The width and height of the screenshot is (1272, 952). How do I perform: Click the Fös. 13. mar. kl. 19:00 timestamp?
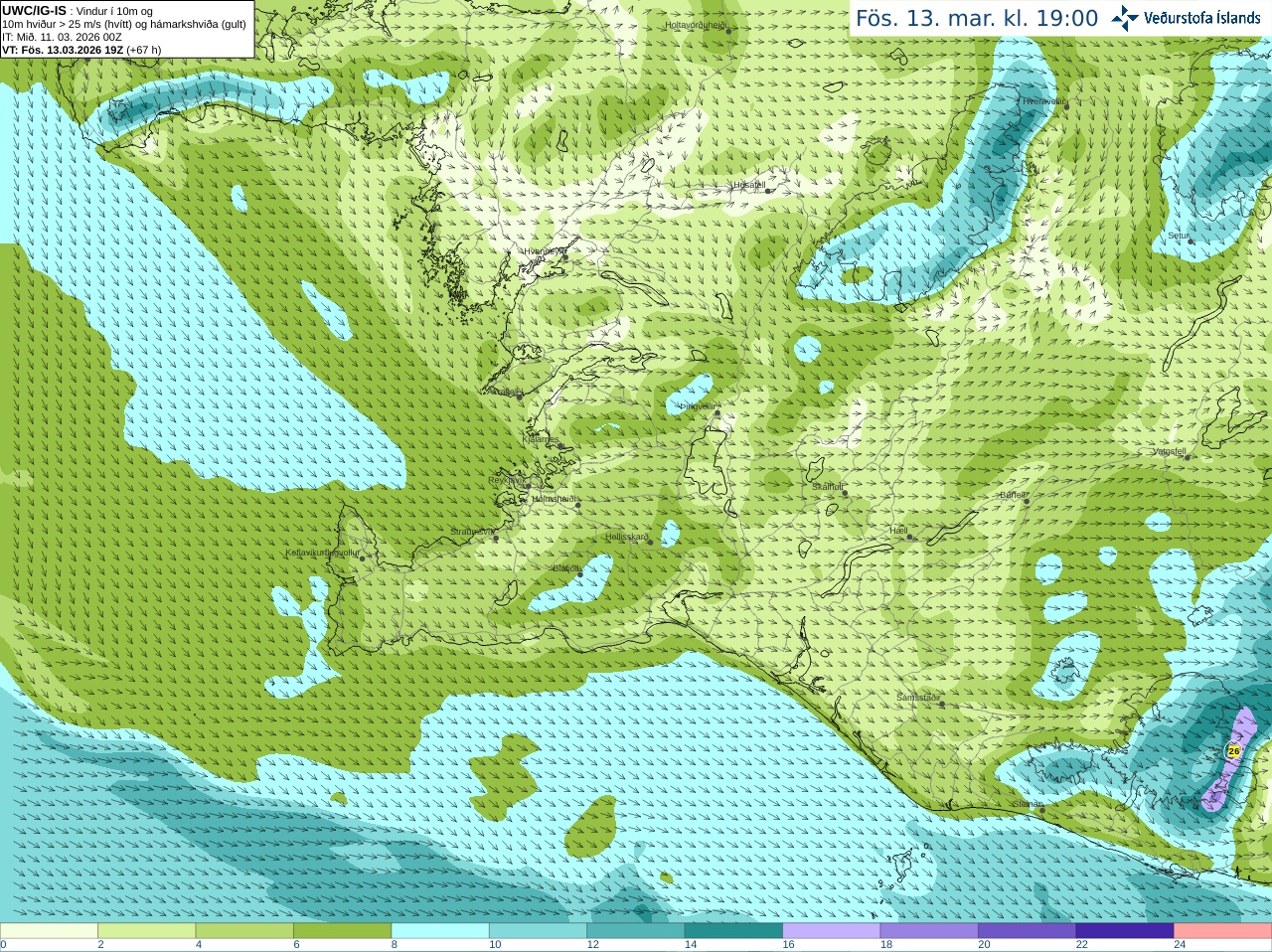coord(977,19)
